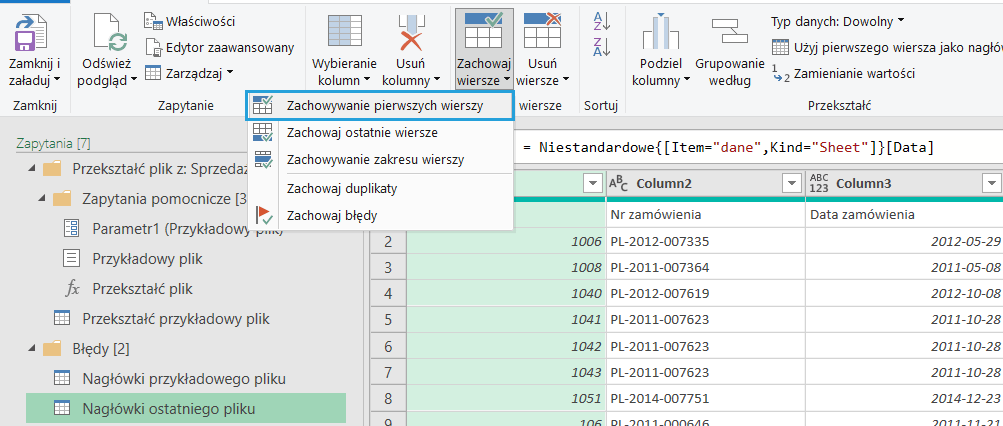
Task: Sort ascending with the A-Z icon
Action: [x=601, y=20]
